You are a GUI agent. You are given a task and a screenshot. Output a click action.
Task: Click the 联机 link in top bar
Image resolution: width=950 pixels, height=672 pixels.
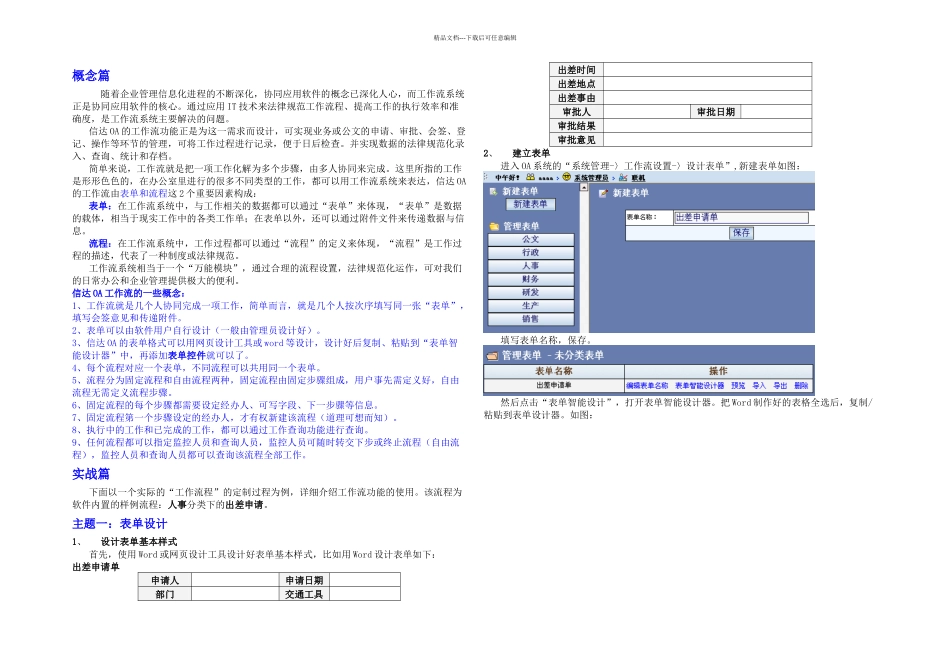click(638, 178)
